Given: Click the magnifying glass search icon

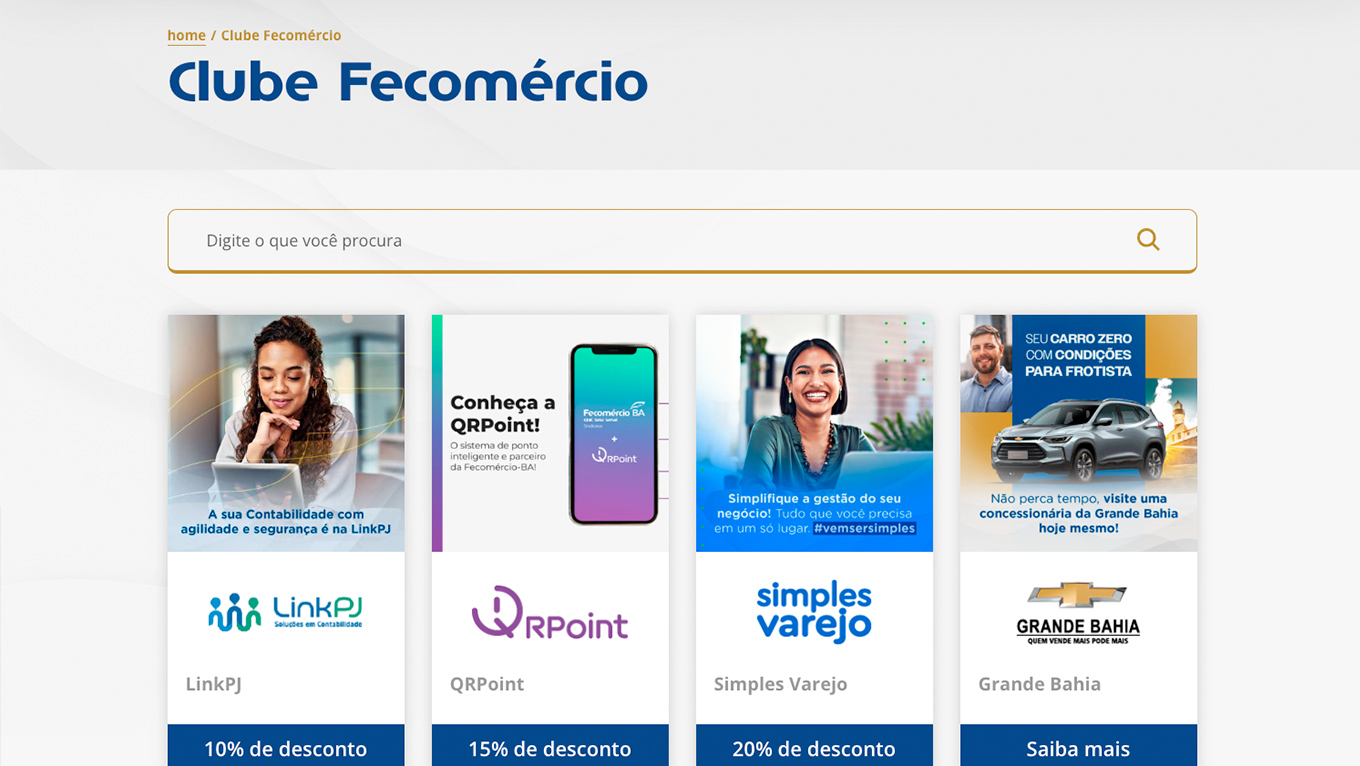Looking at the screenshot, I should (x=1148, y=240).
